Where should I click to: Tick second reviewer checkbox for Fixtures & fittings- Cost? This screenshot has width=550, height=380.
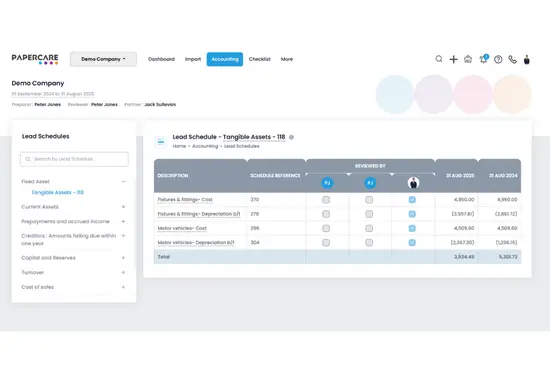pos(369,200)
